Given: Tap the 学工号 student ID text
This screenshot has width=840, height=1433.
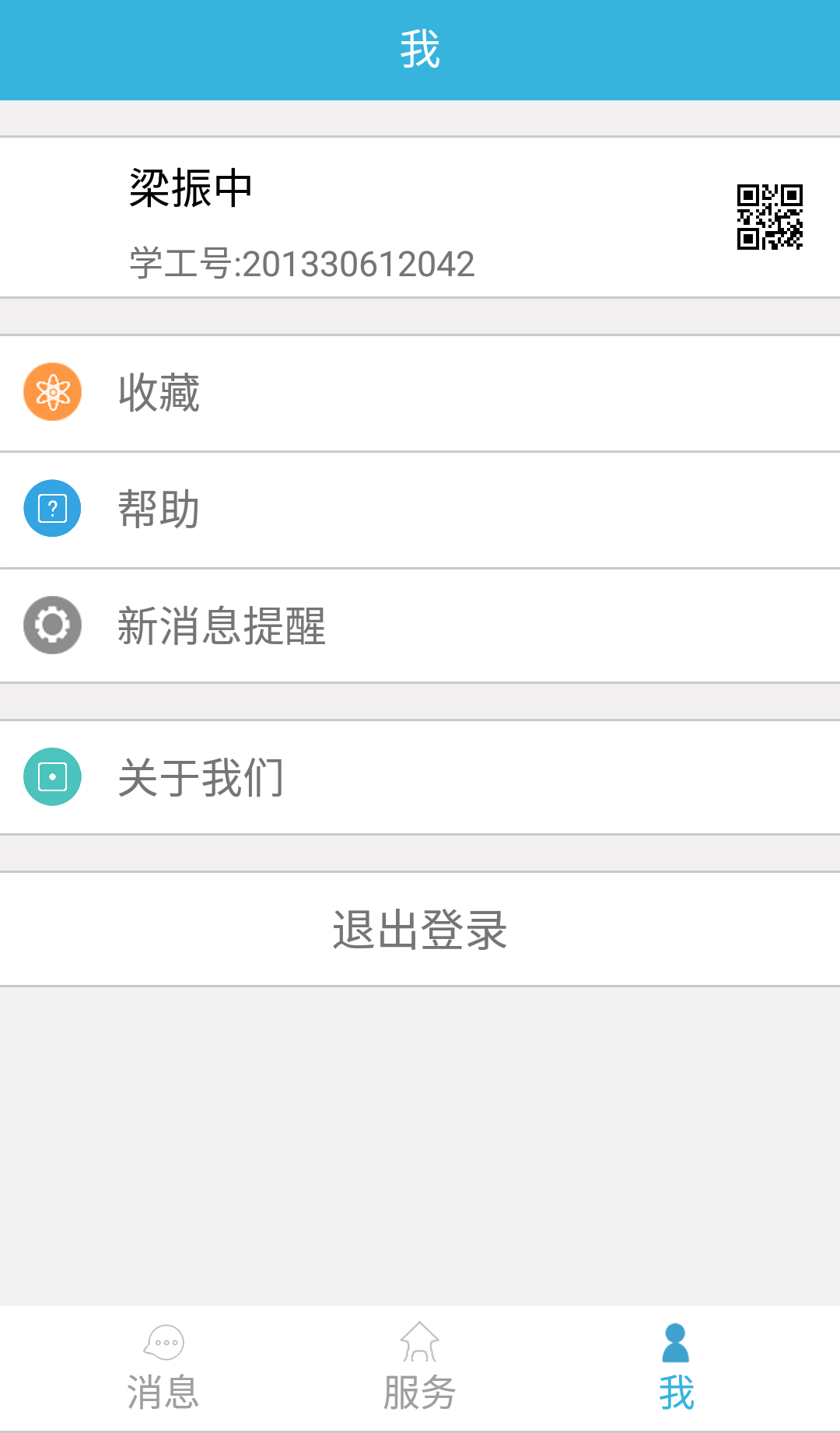Looking at the screenshot, I should [302, 264].
